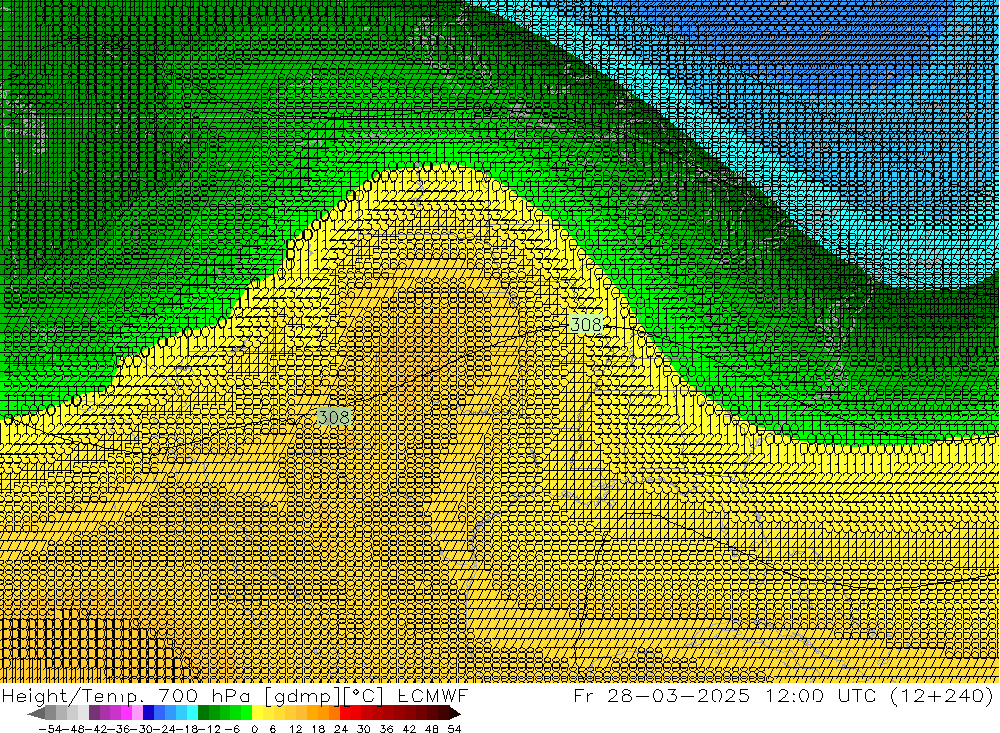Click the legend value '36'
Viewport: 1000px width, 733px height.
point(386,729)
